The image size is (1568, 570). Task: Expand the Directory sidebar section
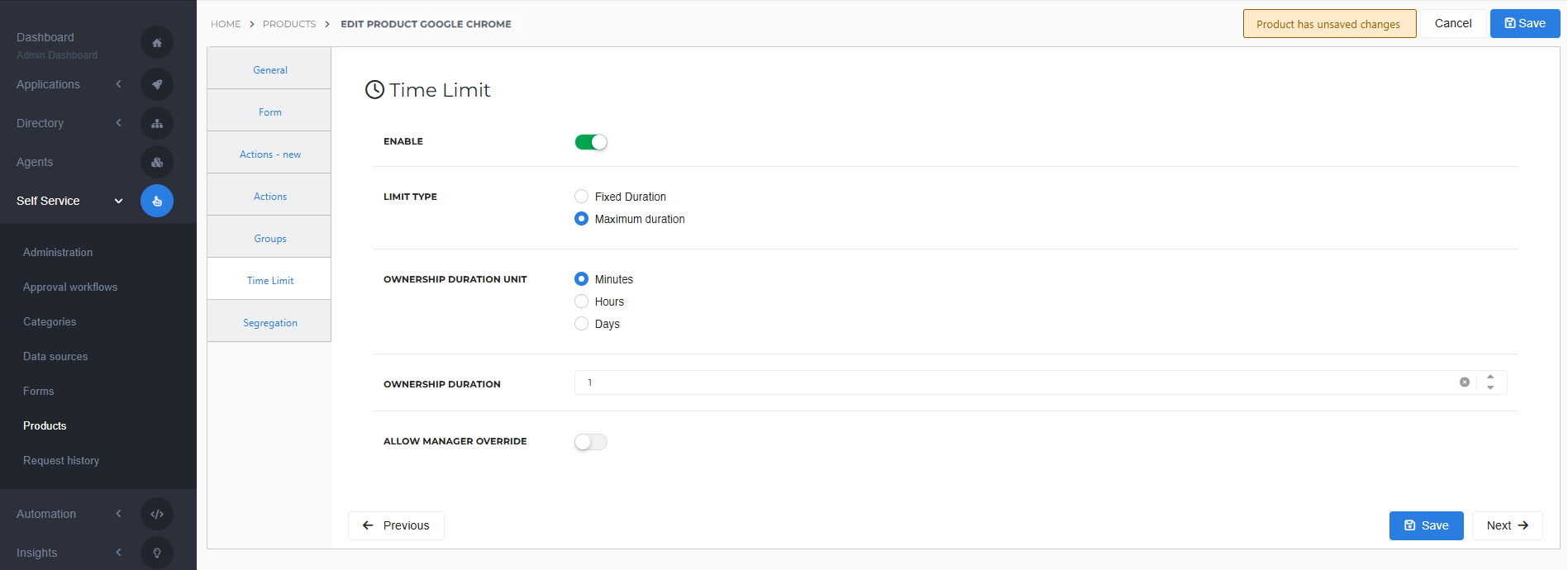[x=118, y=123]
